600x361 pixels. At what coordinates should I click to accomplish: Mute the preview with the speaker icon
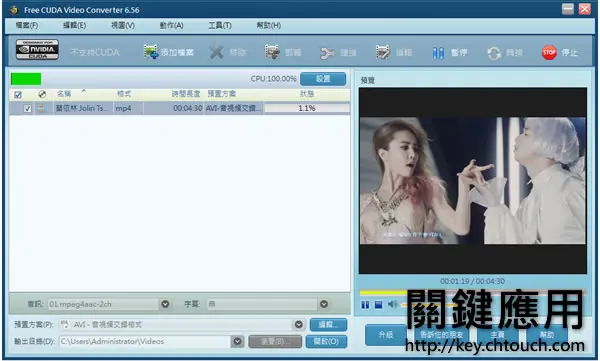point(392,304)
